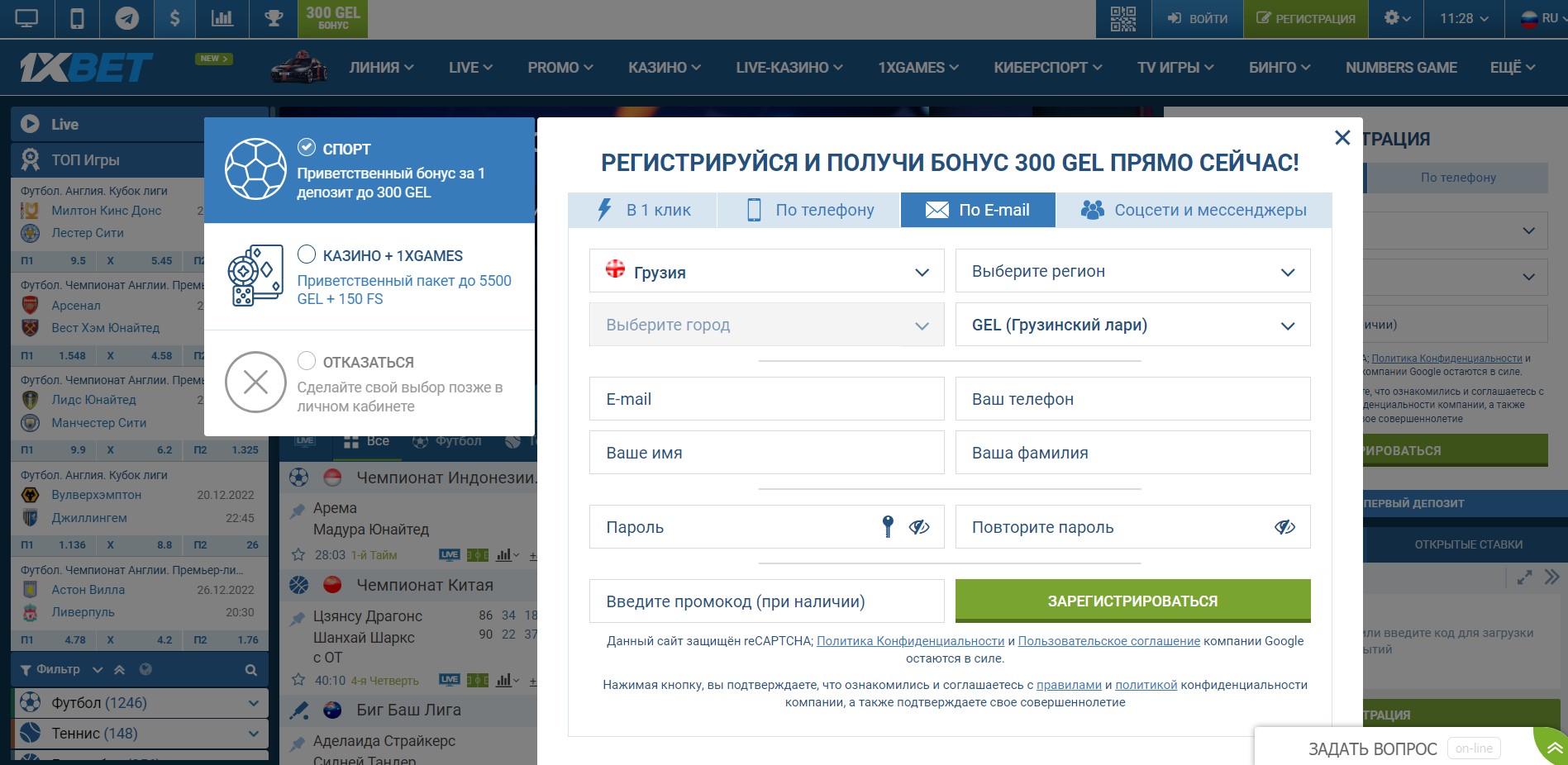Click the 1XBET logo

coord(86,68)
